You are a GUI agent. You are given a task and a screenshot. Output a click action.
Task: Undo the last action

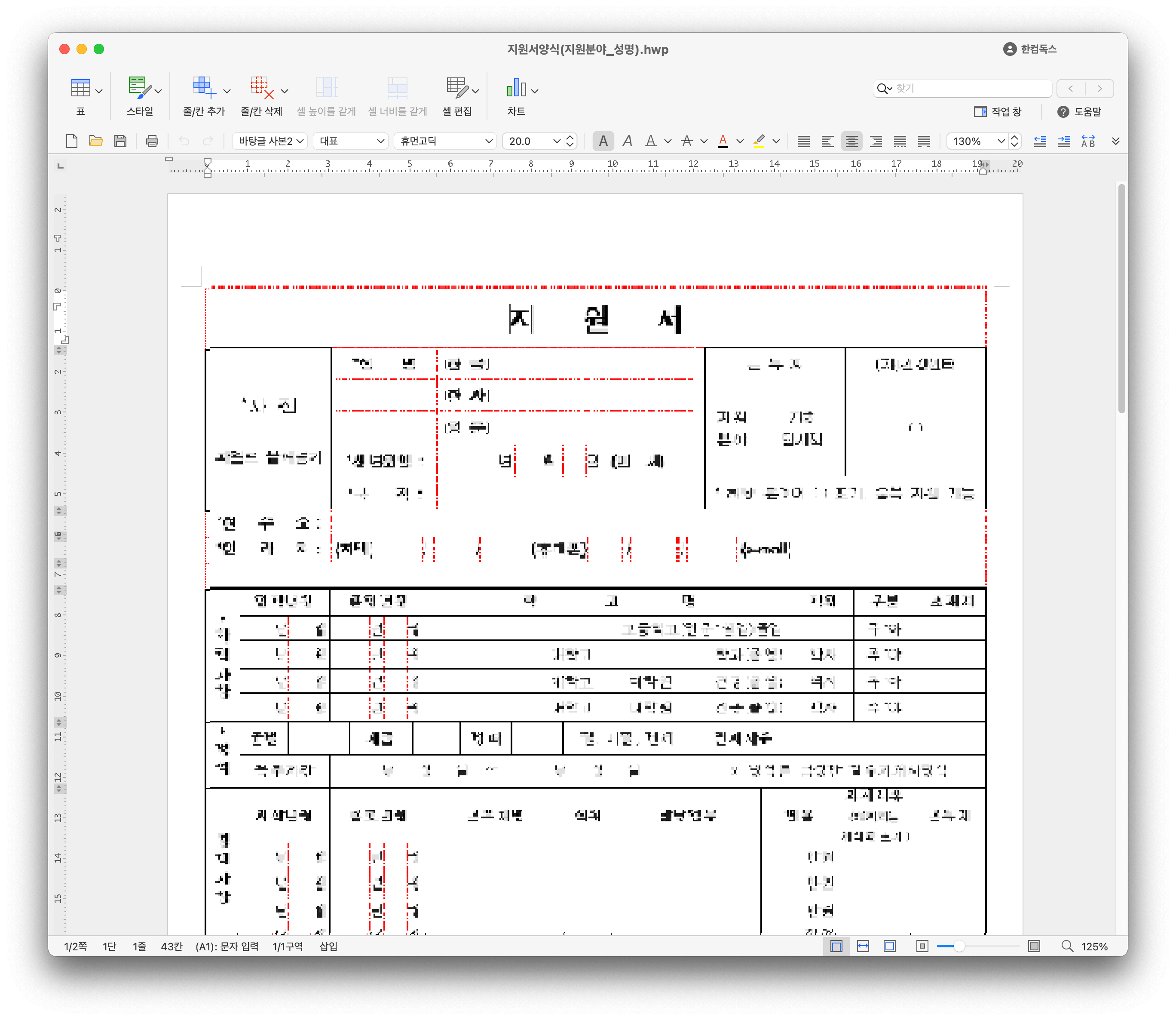(184, 141)
